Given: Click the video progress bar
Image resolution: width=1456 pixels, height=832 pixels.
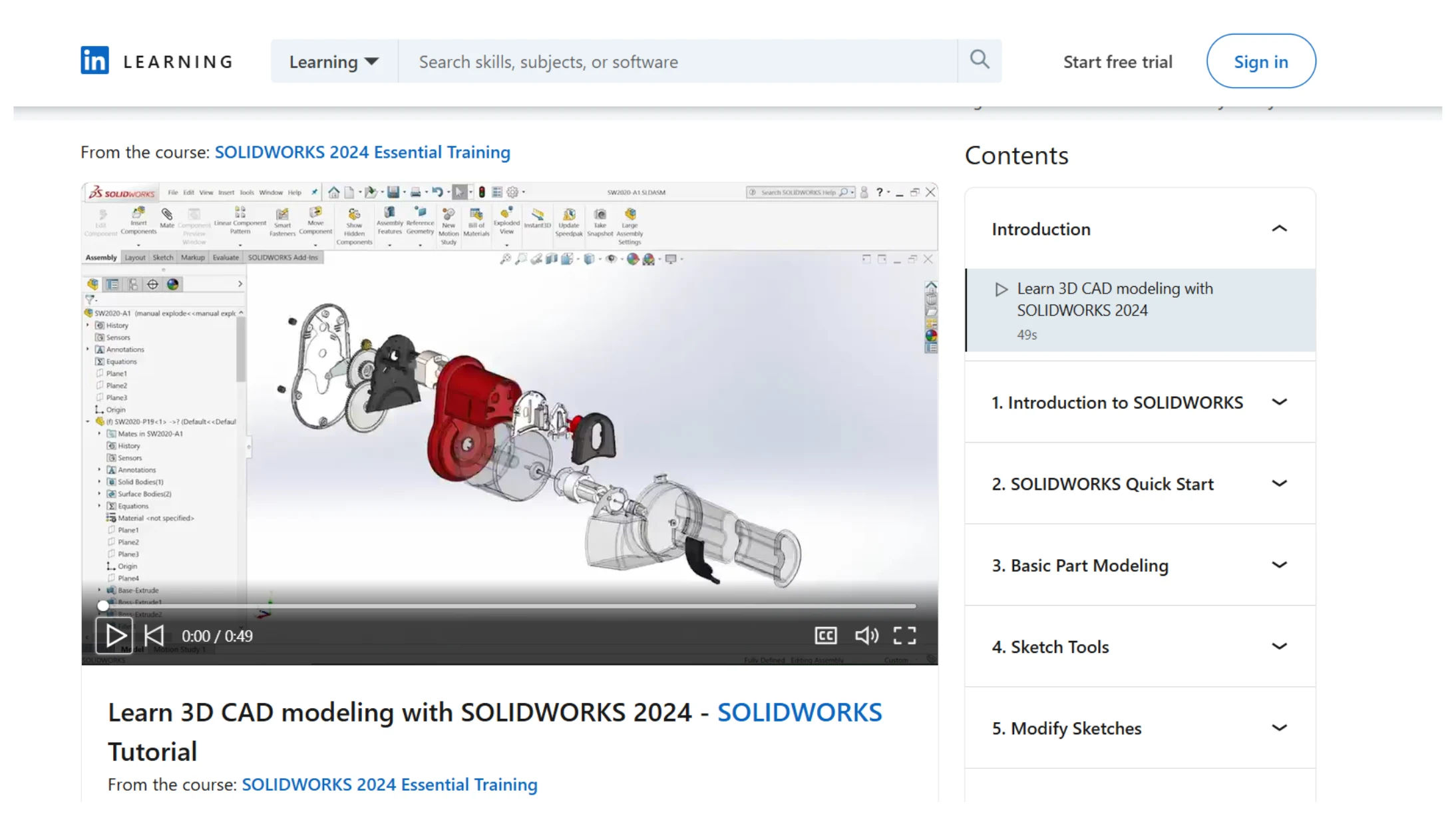Looking at the screenshot, I should 509,606.
